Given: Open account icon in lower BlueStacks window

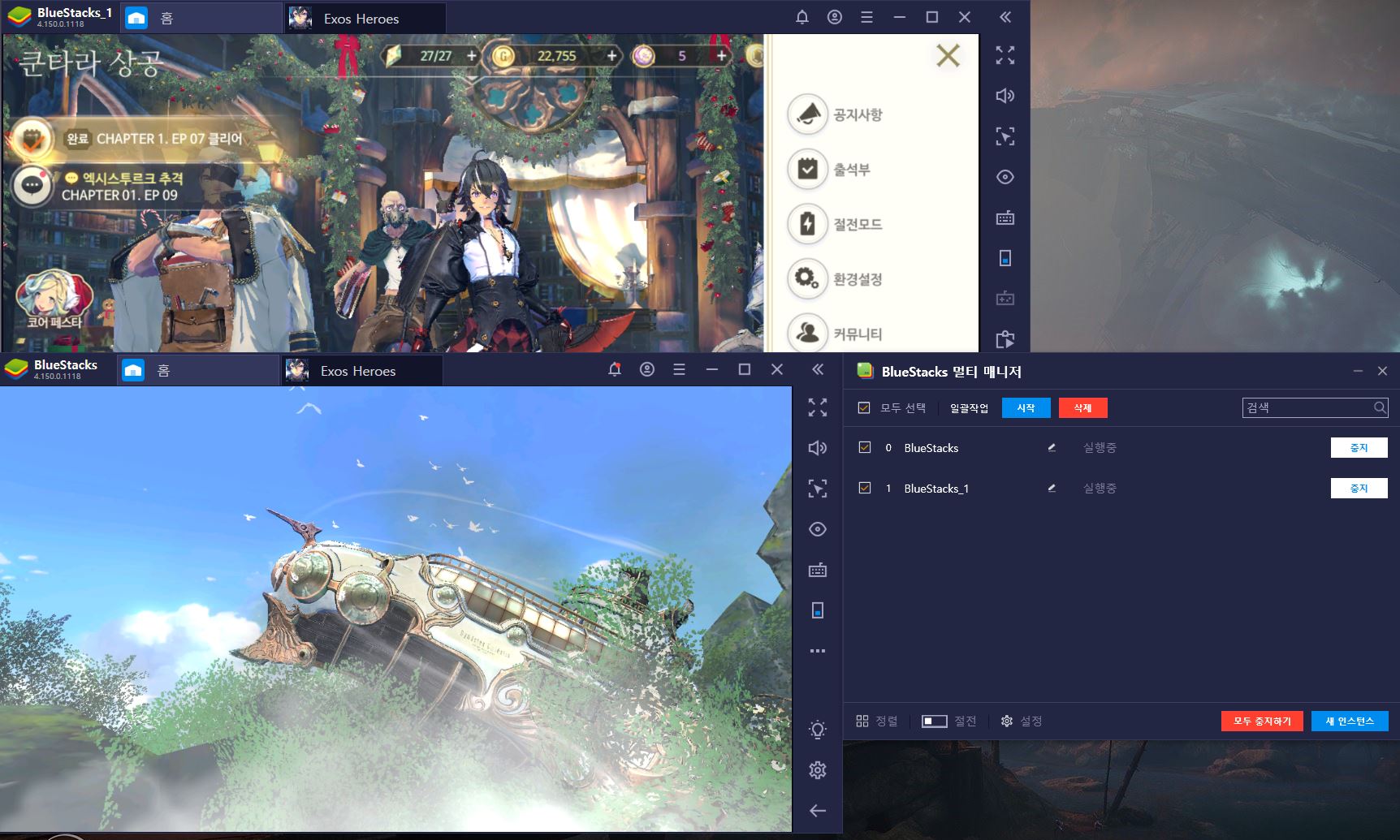Looking at the screenshot, I should click(647, 369).
